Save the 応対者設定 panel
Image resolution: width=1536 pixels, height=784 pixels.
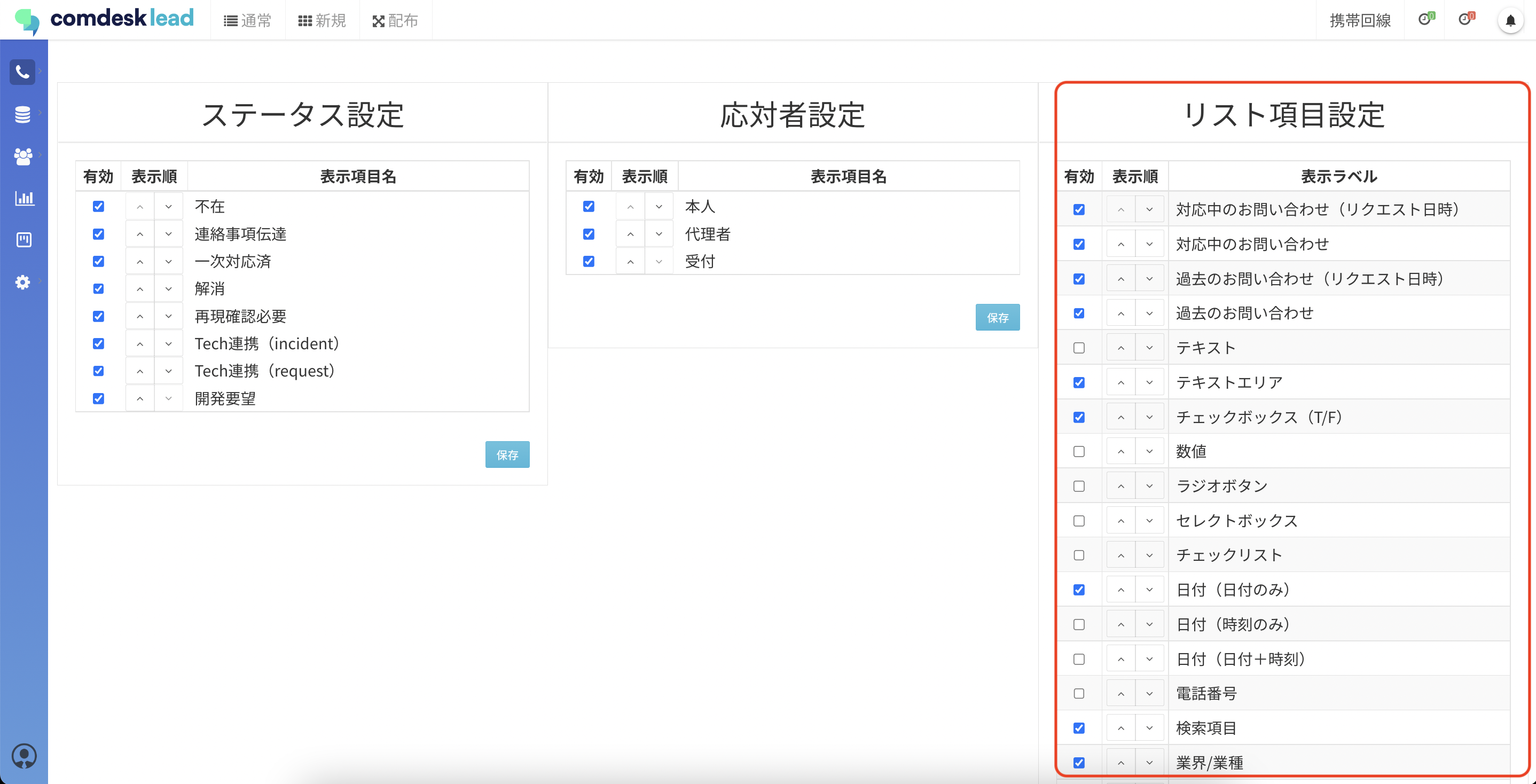pyautogui.click(x=997, y=317)
